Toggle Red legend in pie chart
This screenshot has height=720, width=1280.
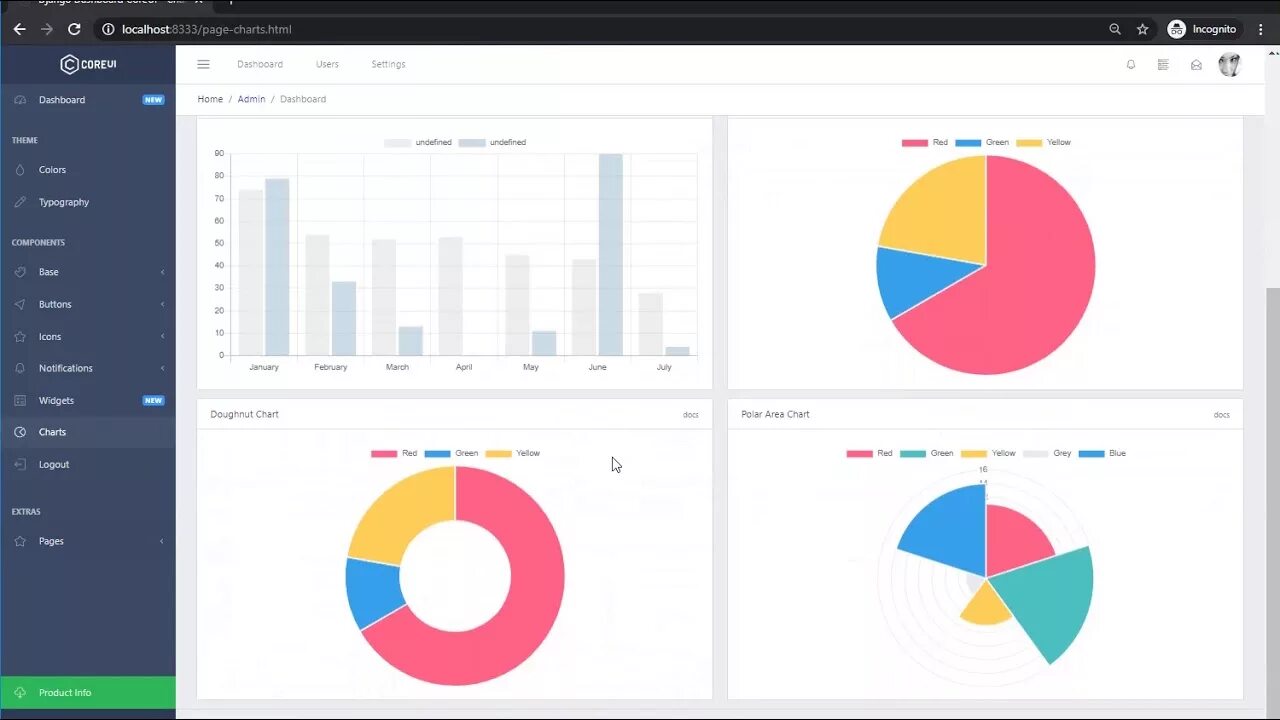[925, 143]
